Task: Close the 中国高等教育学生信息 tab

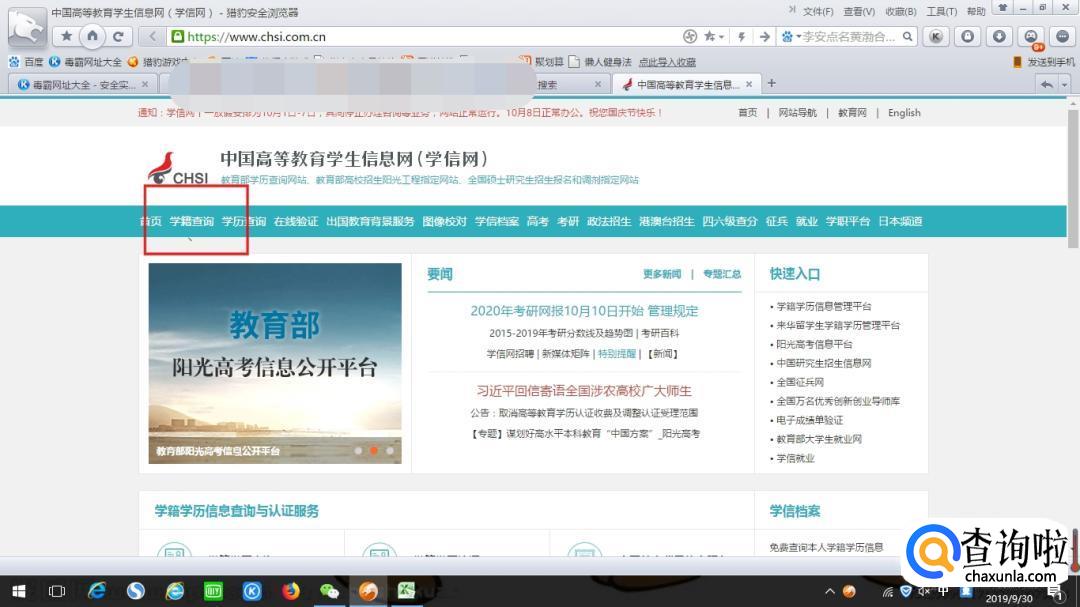Action: [x=749, y=84]
